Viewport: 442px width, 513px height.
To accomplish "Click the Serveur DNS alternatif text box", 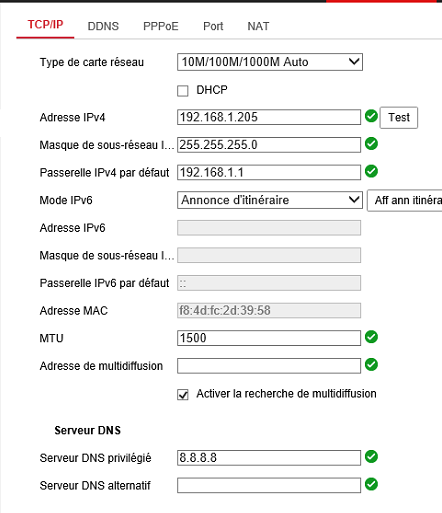I will click(x=269, y=485).
